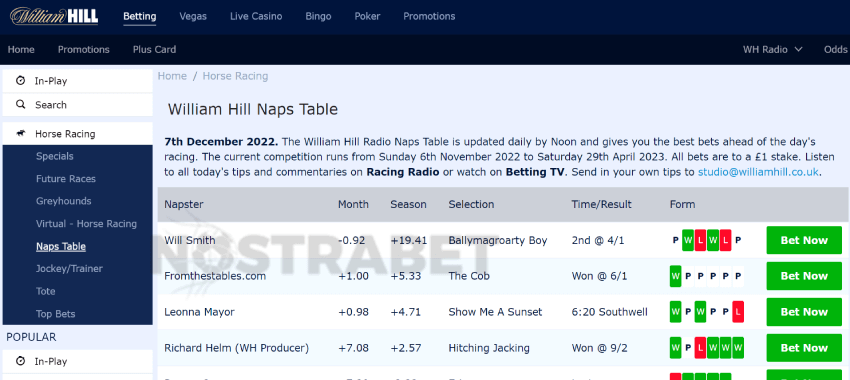Click Bet Now for Will Smith

coord(804,240)
